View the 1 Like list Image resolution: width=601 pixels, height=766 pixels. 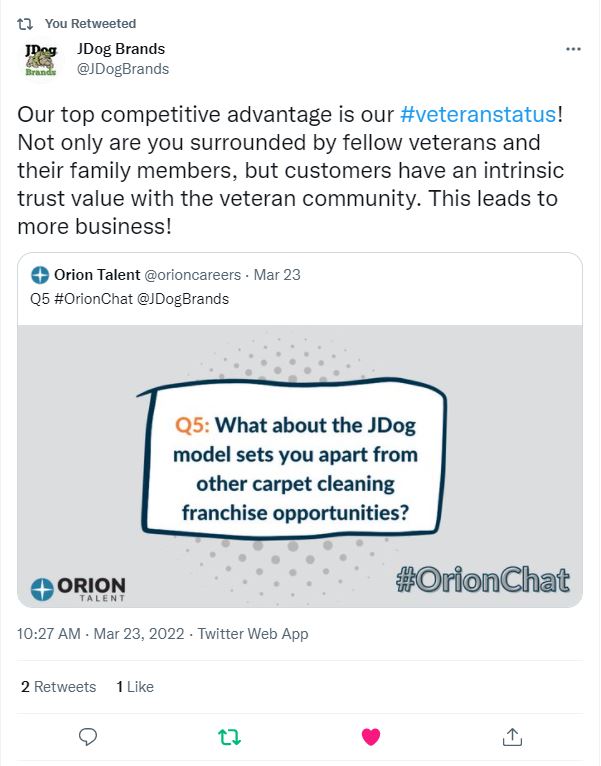(135, 687)
